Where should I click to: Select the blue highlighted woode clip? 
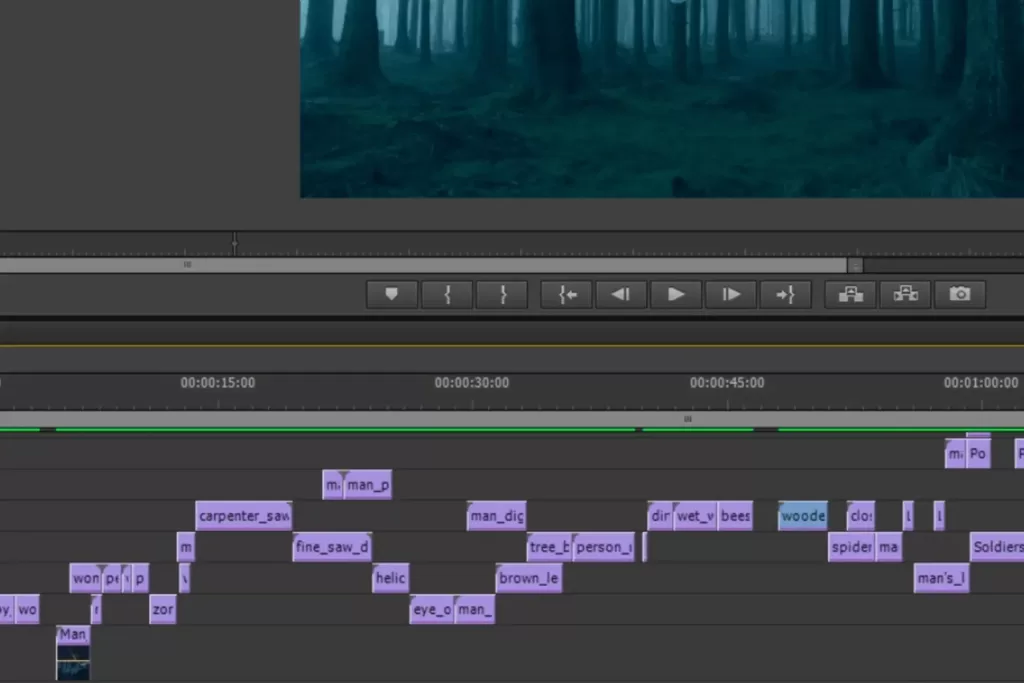pos(803,516)
